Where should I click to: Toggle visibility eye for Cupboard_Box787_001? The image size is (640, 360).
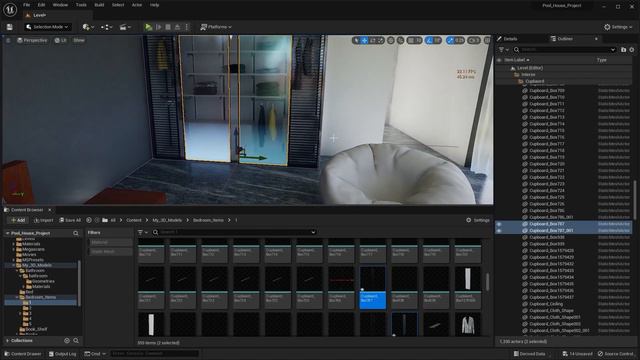tap(499, 231)
